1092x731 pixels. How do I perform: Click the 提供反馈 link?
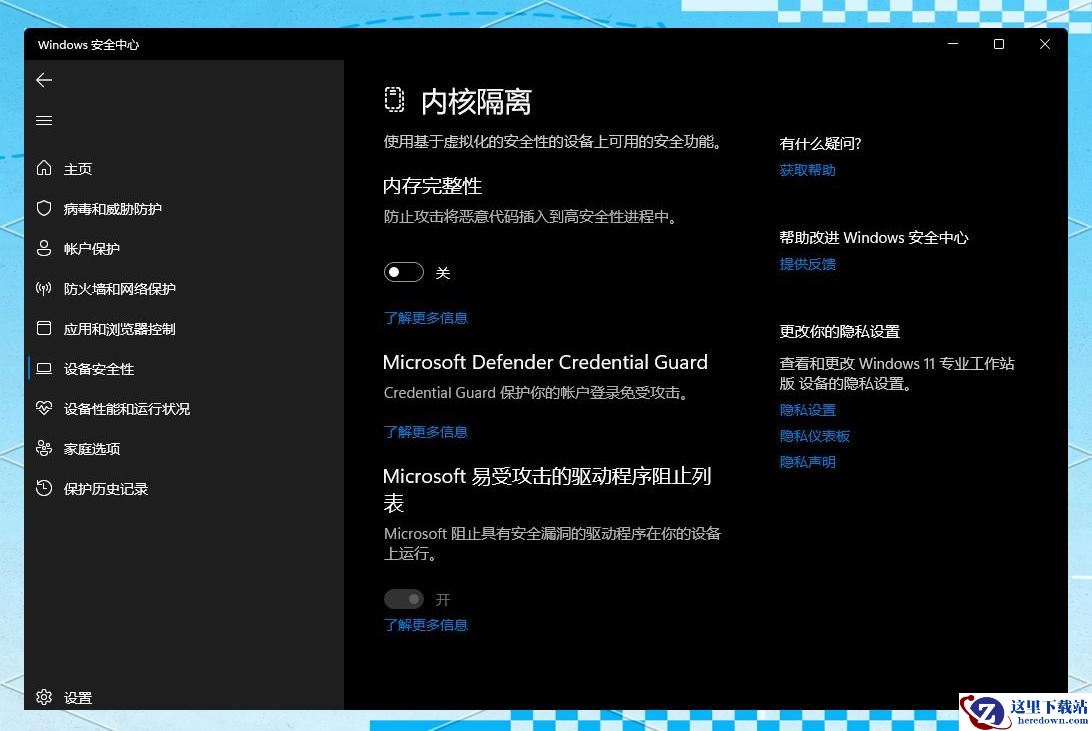(x=807, y=265)
